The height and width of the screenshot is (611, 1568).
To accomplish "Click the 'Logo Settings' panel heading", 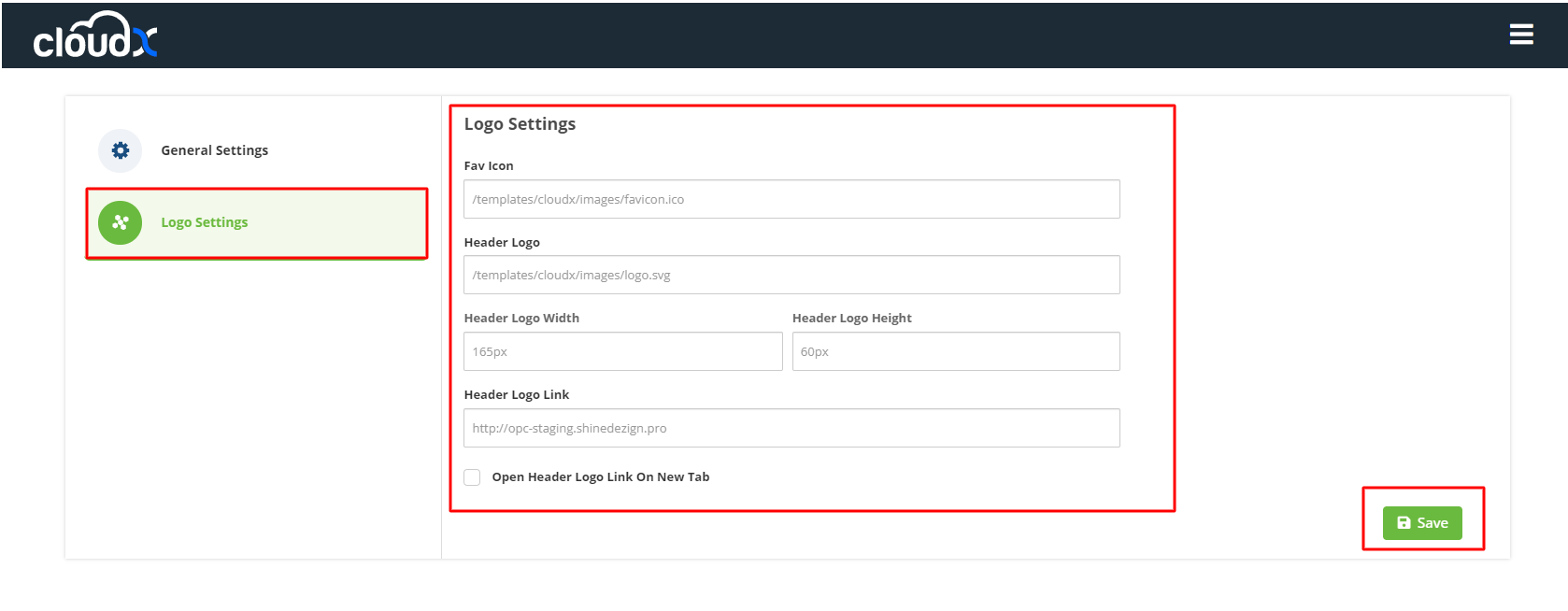I will 520,124.
